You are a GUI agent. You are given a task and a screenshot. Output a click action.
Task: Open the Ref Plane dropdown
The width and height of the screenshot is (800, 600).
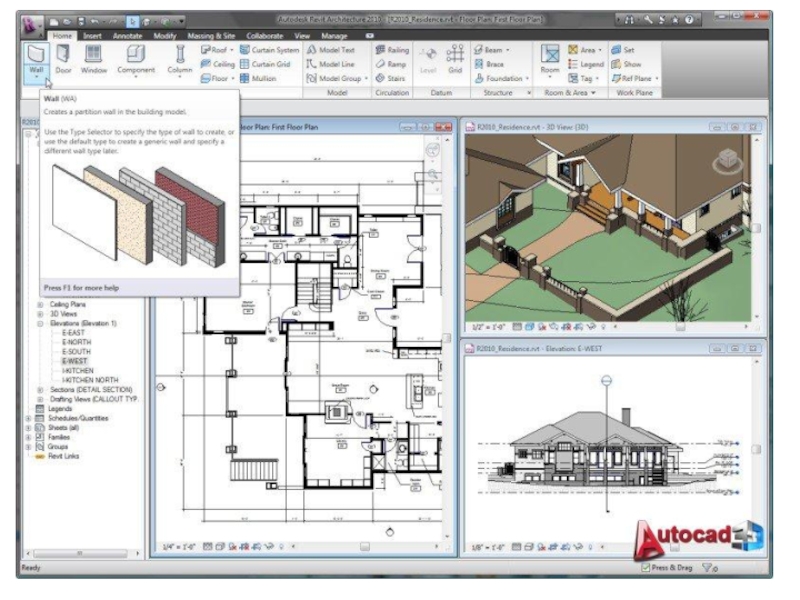[x=657, y=79]
